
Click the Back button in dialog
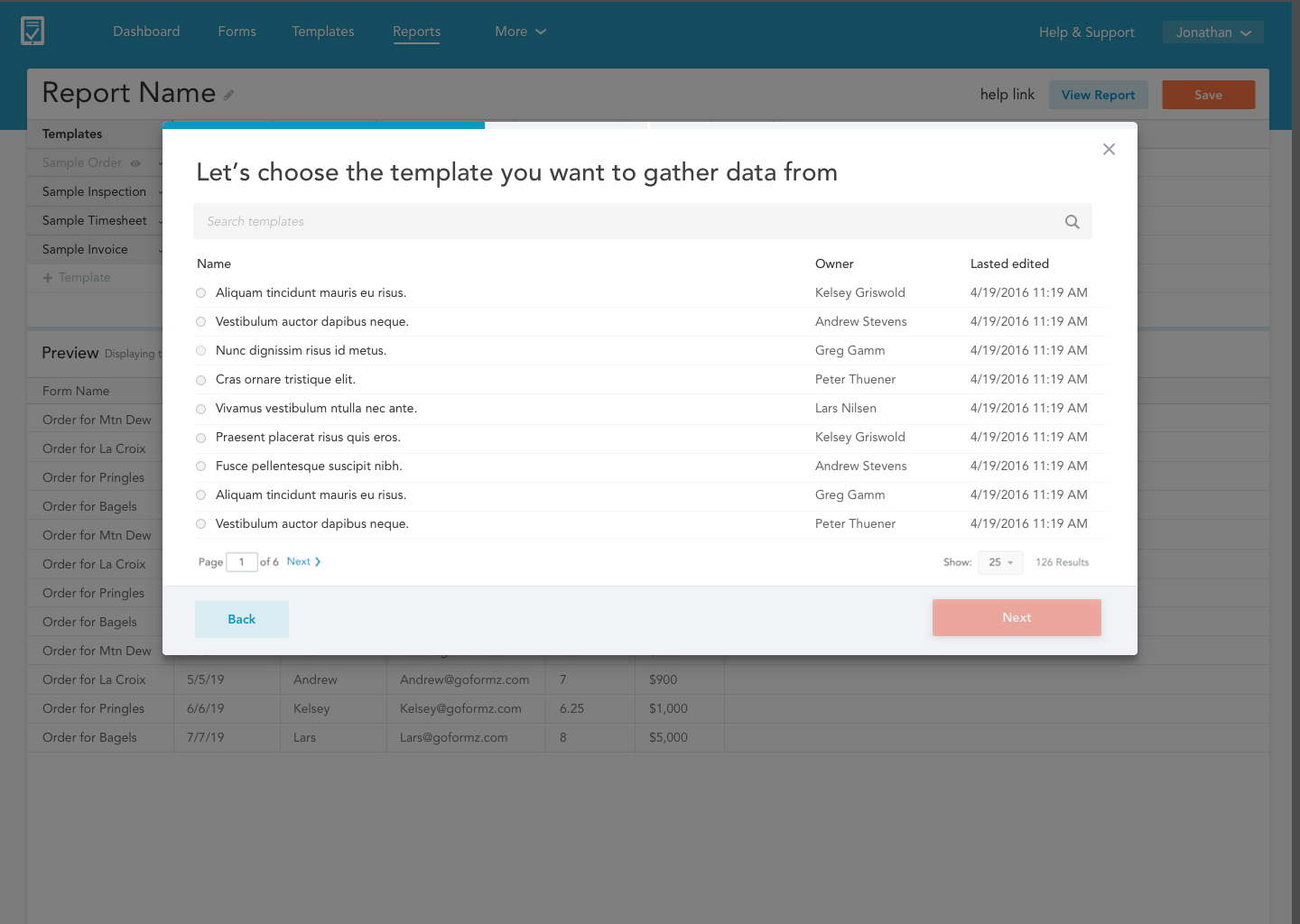tap(242, 620)
